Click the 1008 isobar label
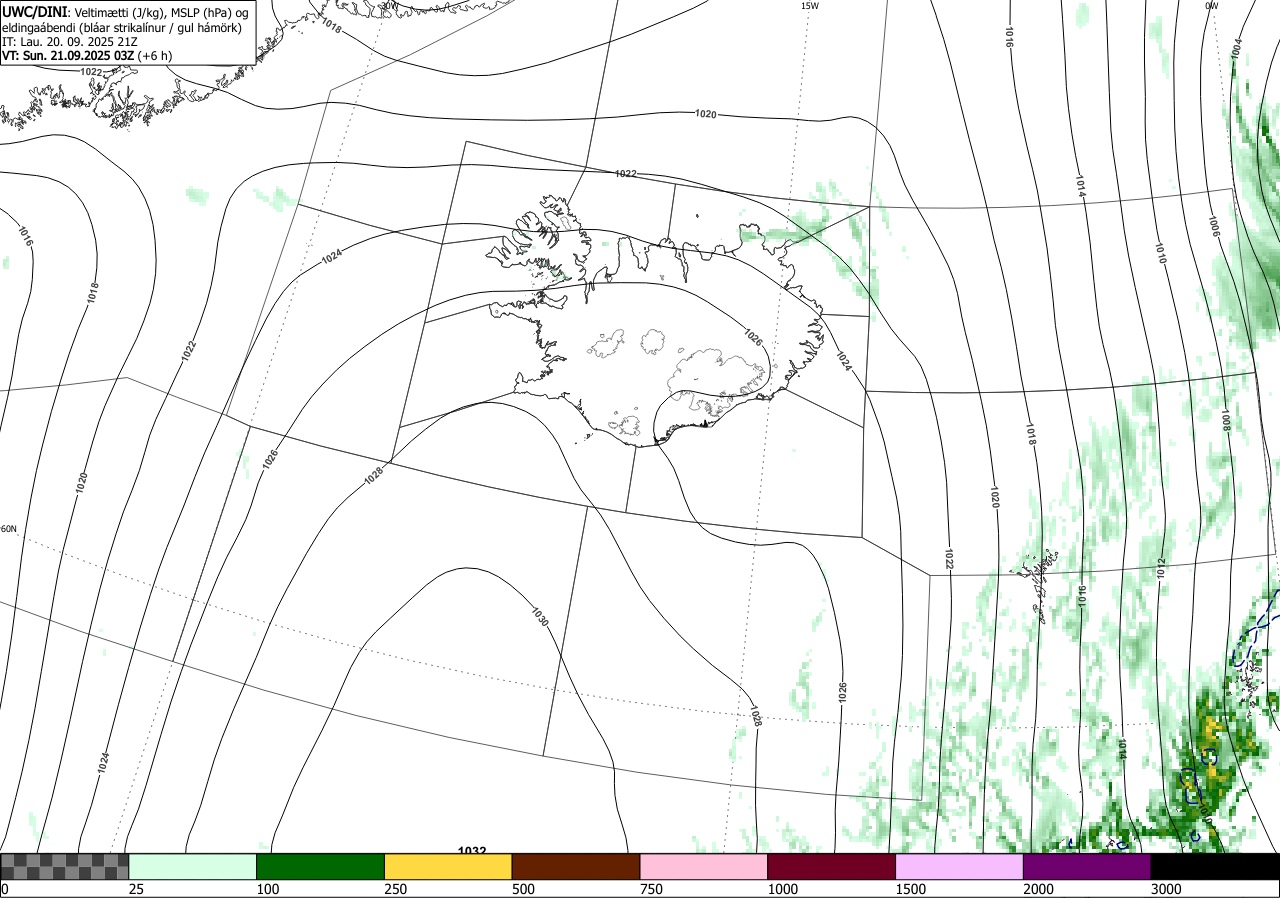Viewport: 1280px width, 898px height. point(1225,419)
